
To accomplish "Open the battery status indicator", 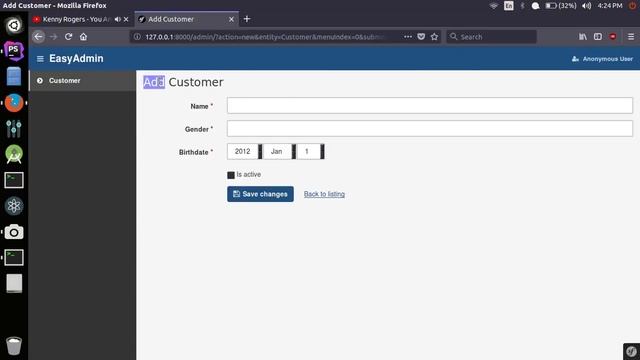I will [x=561, y=6].
